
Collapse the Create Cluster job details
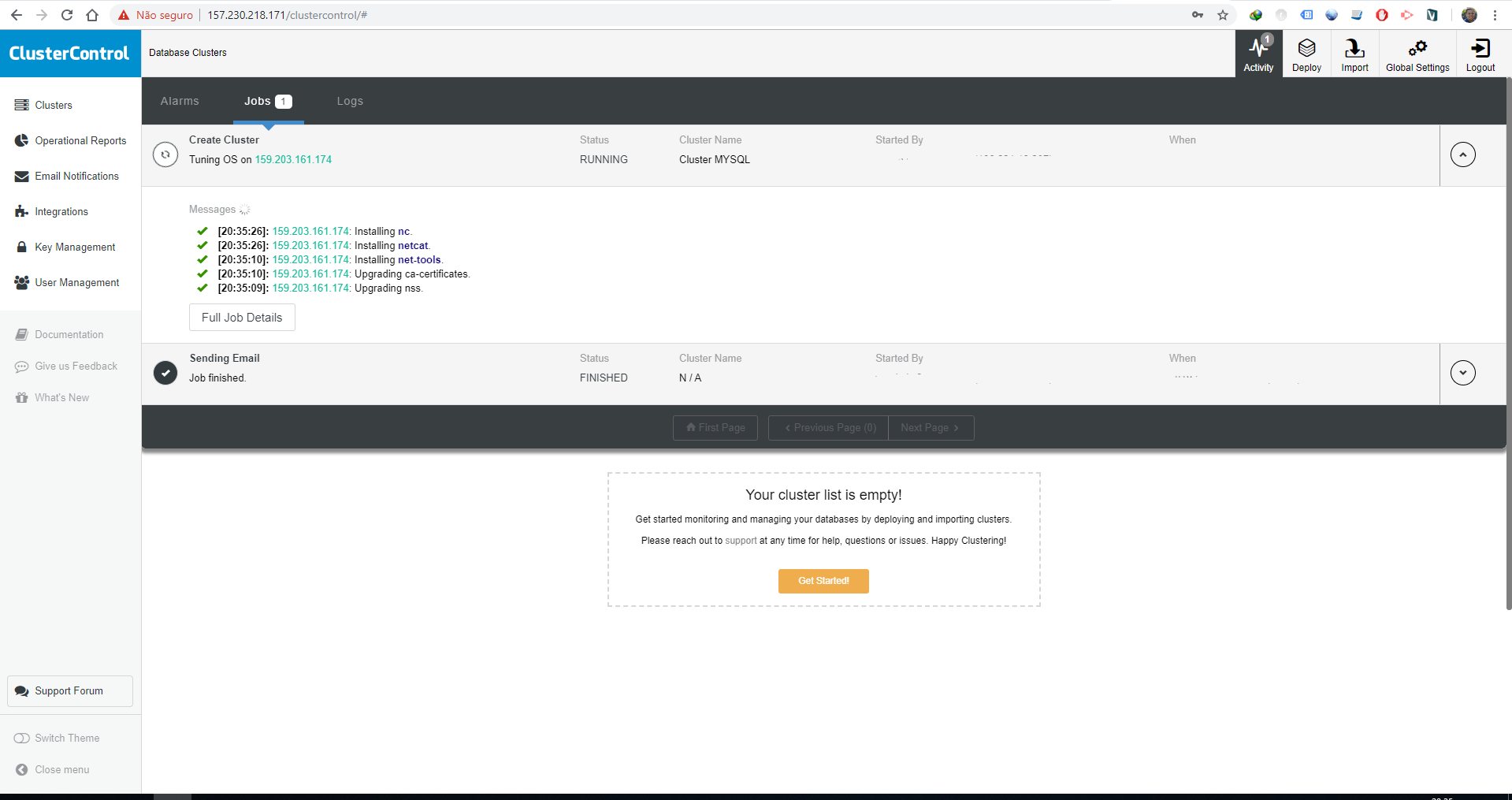(1462, 154)
